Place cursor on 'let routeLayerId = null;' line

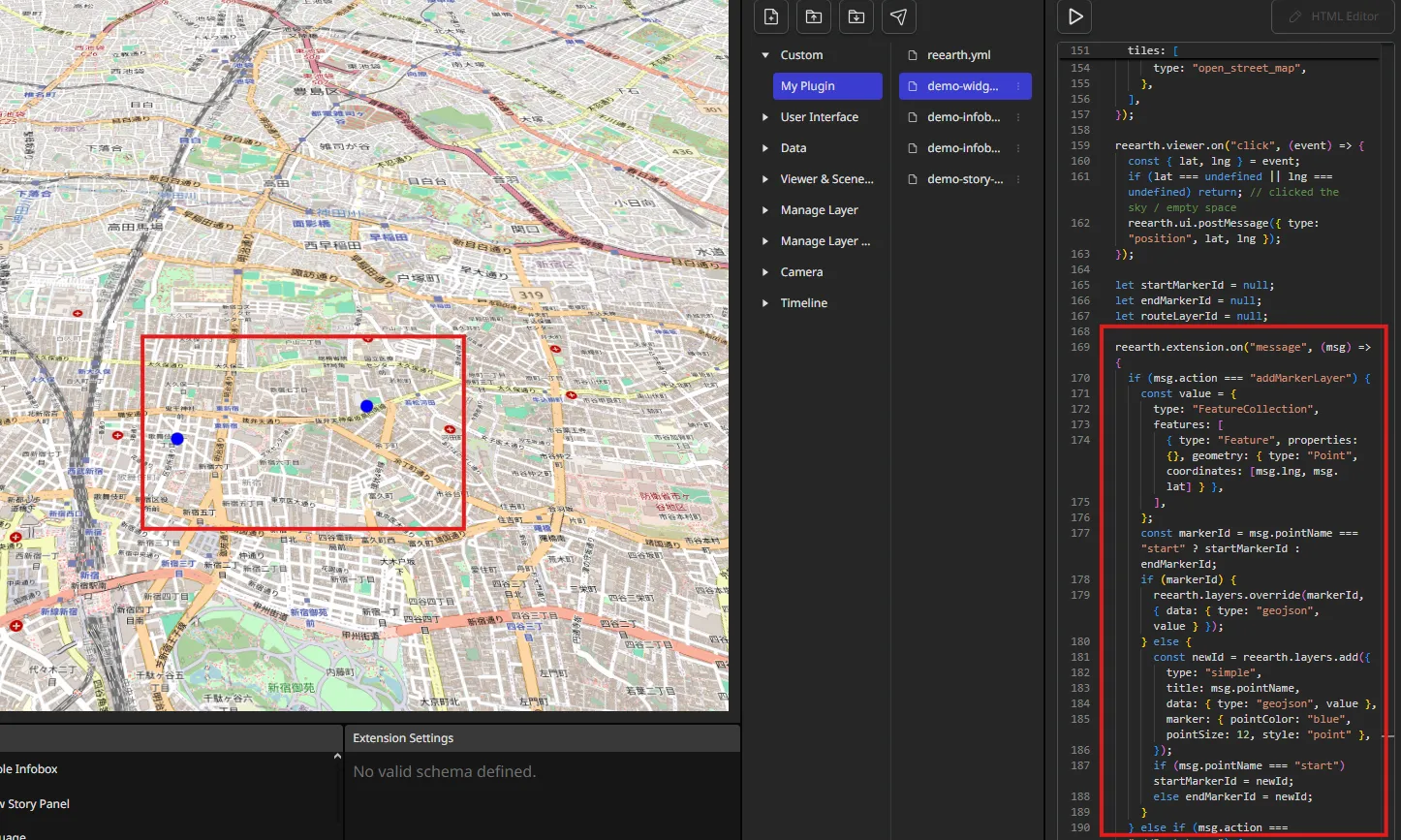tap(1191, 316)
